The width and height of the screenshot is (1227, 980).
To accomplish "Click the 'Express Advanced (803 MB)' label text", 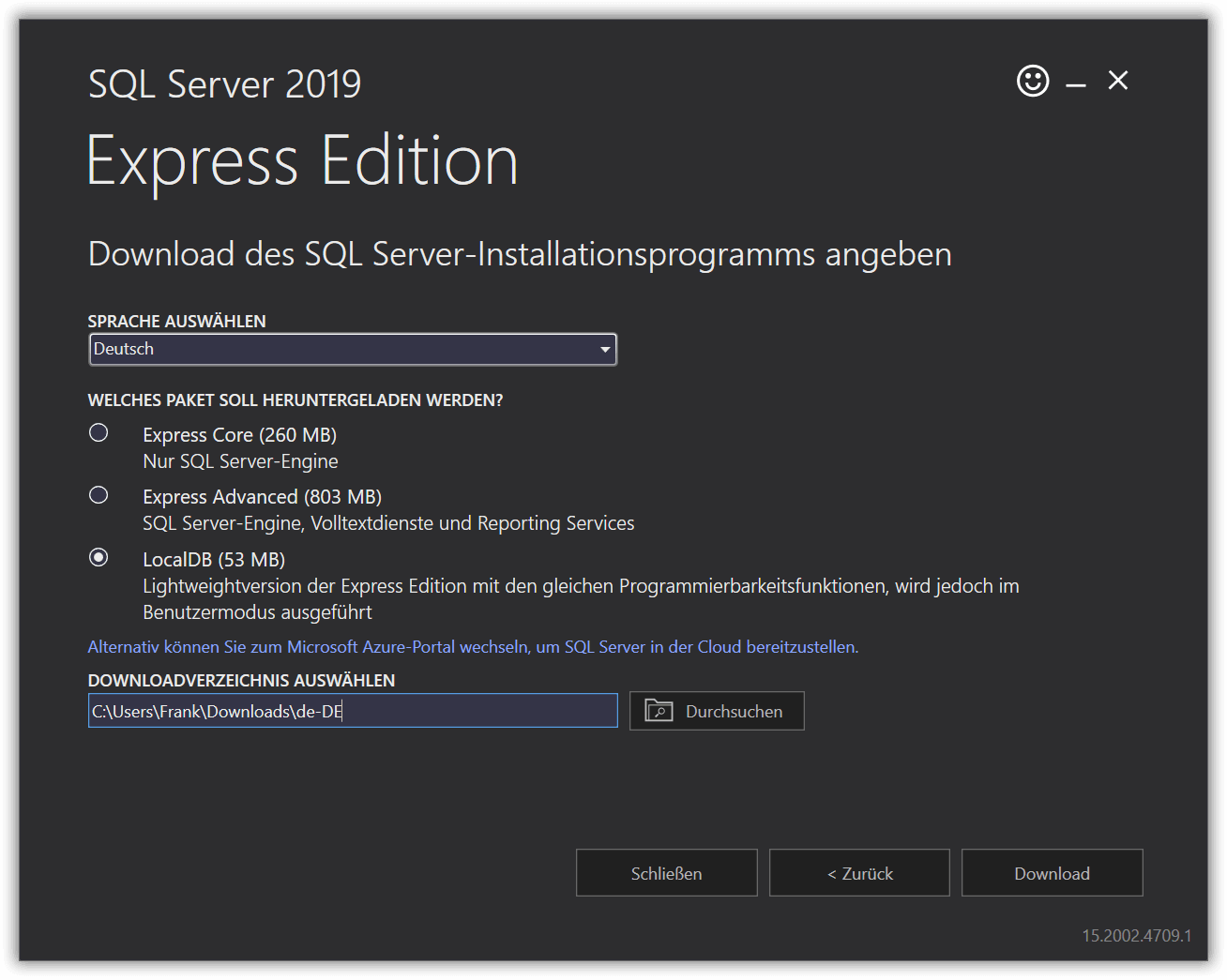I will (x=262, y=497).
